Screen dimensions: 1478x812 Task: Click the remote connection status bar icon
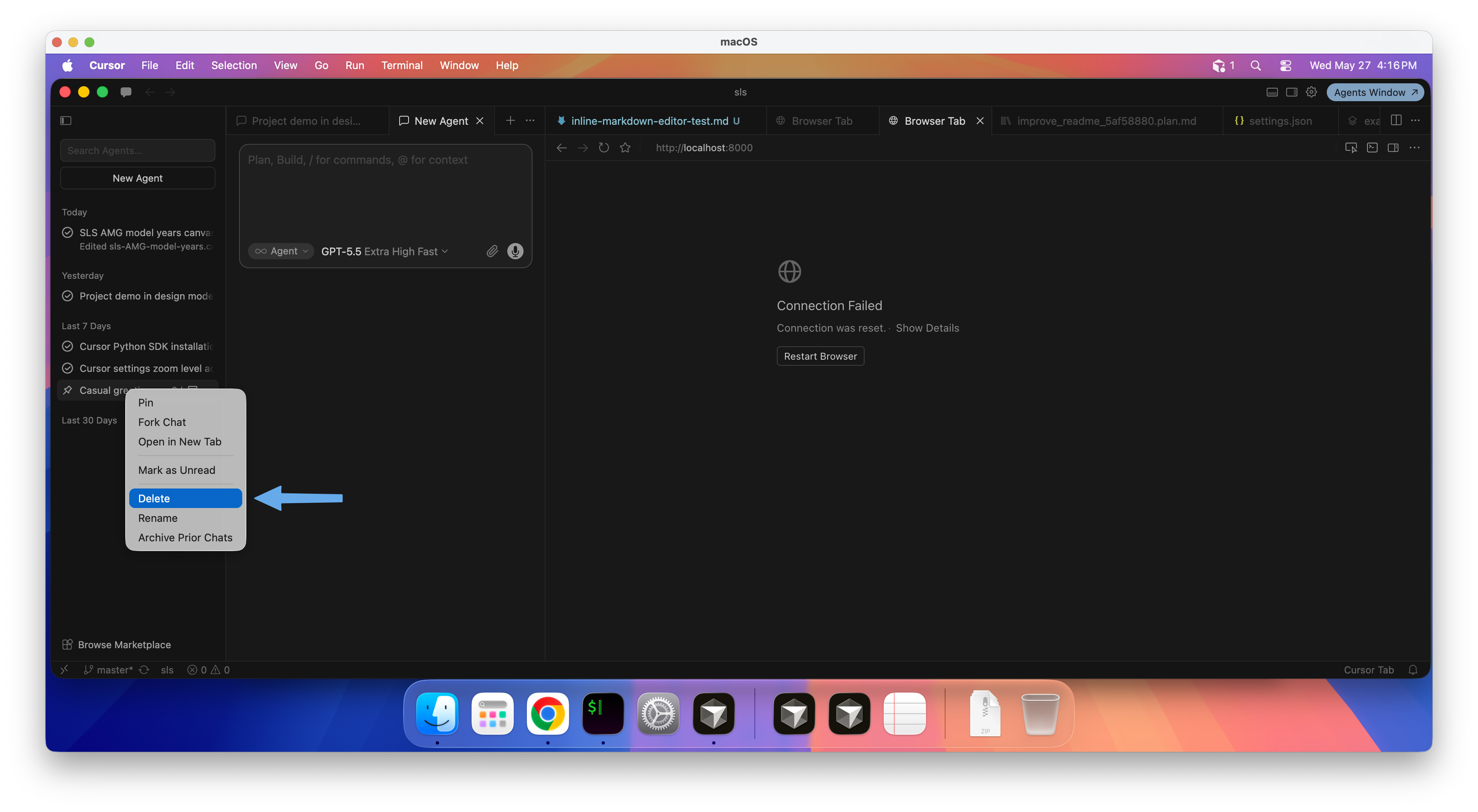tap(64, 670)
